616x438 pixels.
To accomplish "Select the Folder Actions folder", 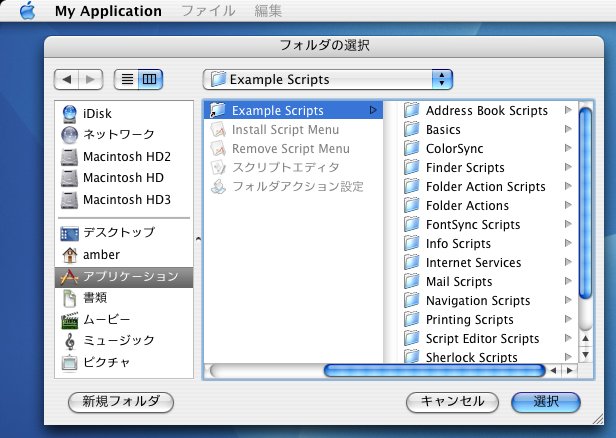I will tap(487, 205).
